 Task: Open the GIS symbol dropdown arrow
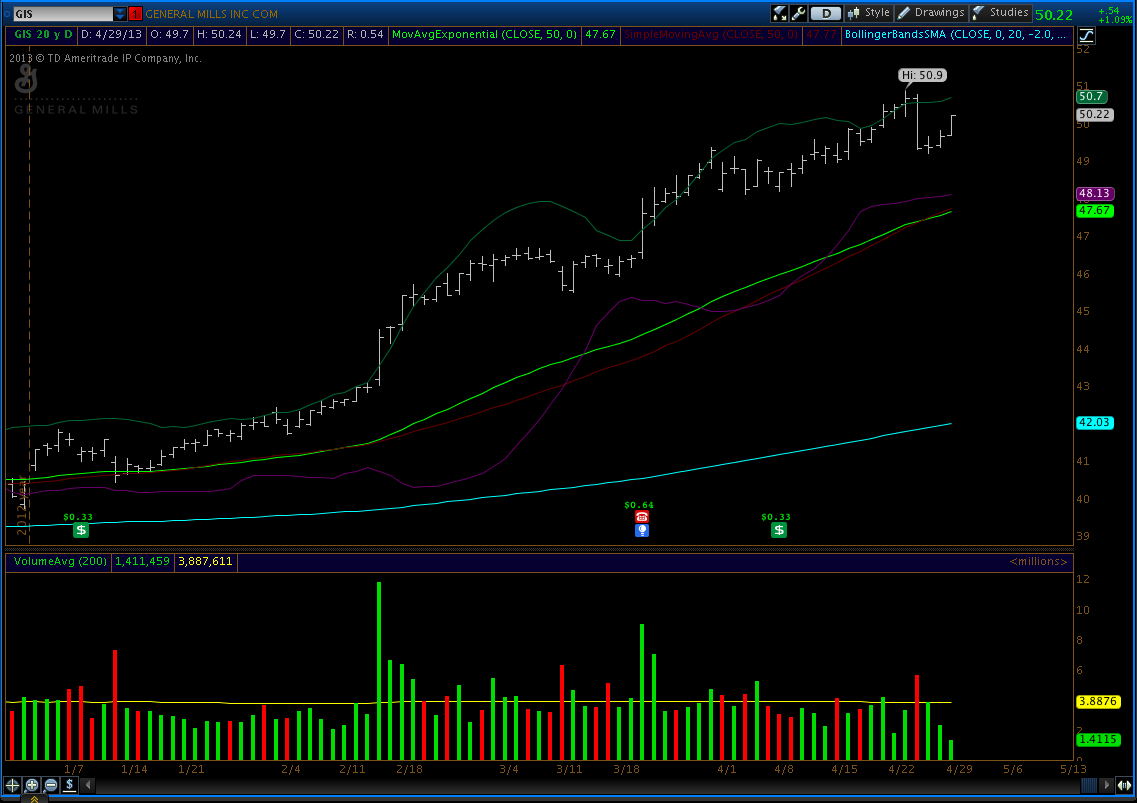pyautogui.click(x=120, y=14)
